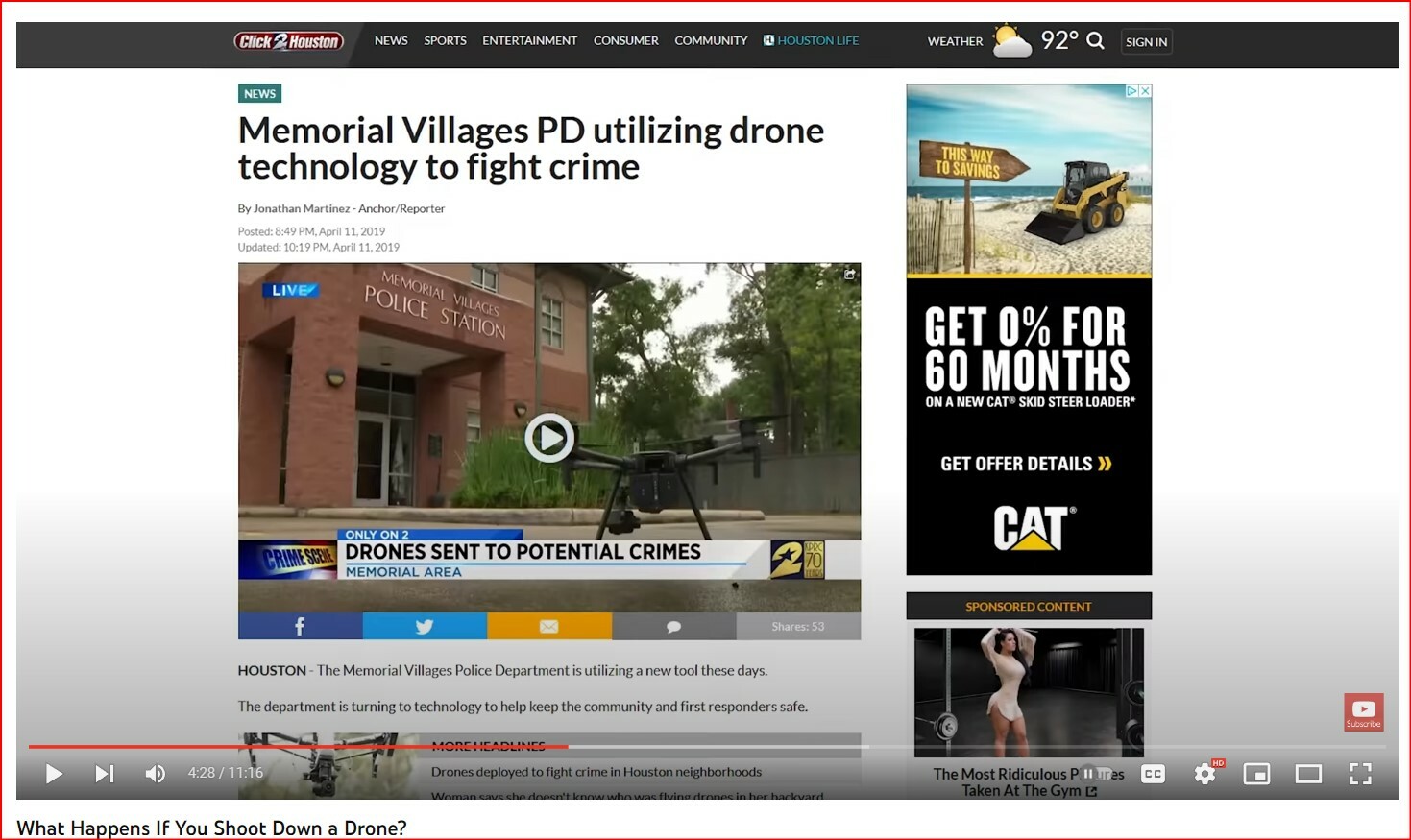Viewport: 1411px width, 840px height.
Task: Click the Click2Houston logo
Action: click(x=288, y=41)
